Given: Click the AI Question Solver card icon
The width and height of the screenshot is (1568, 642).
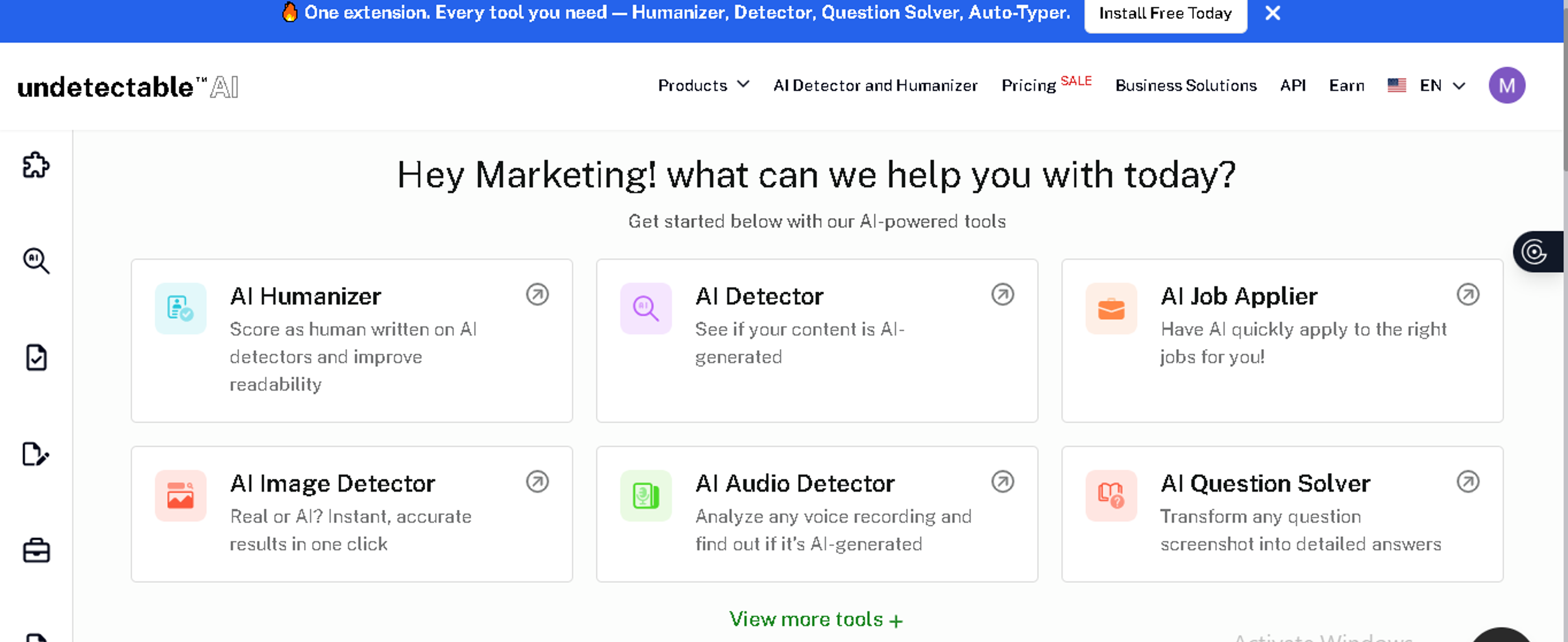Looking at the screenshot, I should click(1111, 495).
